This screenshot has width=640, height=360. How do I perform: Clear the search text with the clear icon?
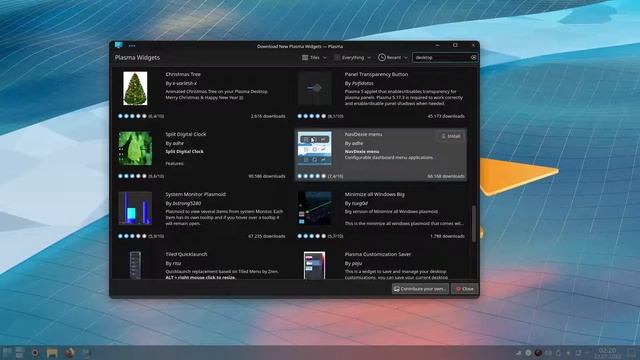point(473,58)
